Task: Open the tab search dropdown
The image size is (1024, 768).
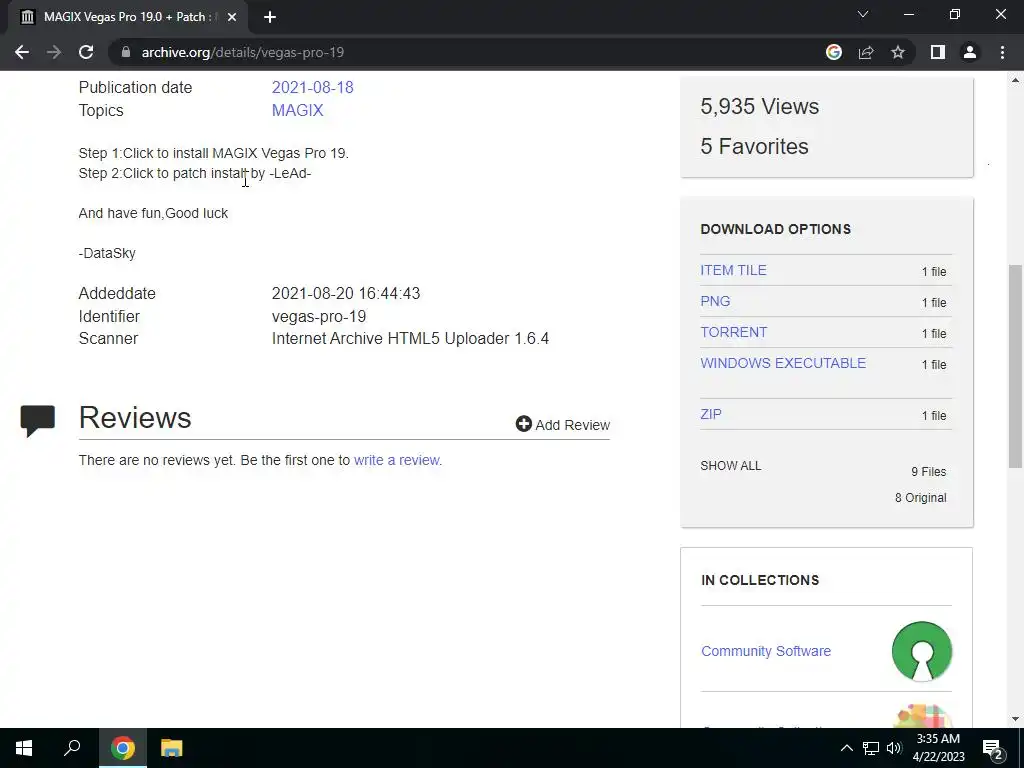Action: coord(863,14)
